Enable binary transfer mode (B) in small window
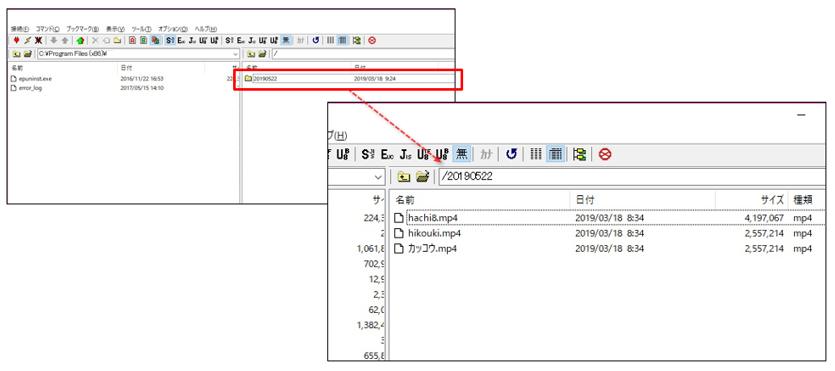835x371 pixels. (x=144, y=40)
